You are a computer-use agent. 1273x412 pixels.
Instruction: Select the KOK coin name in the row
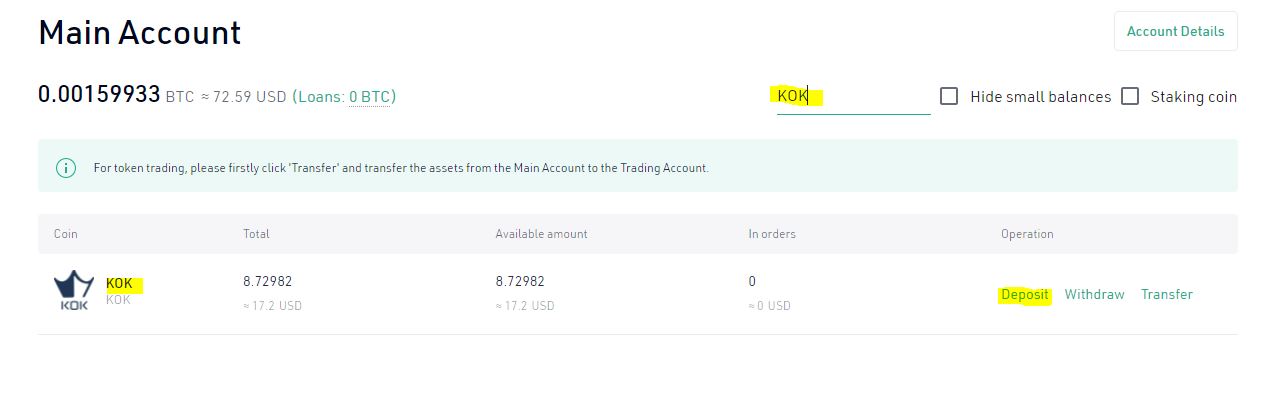[x=119, y=284]
